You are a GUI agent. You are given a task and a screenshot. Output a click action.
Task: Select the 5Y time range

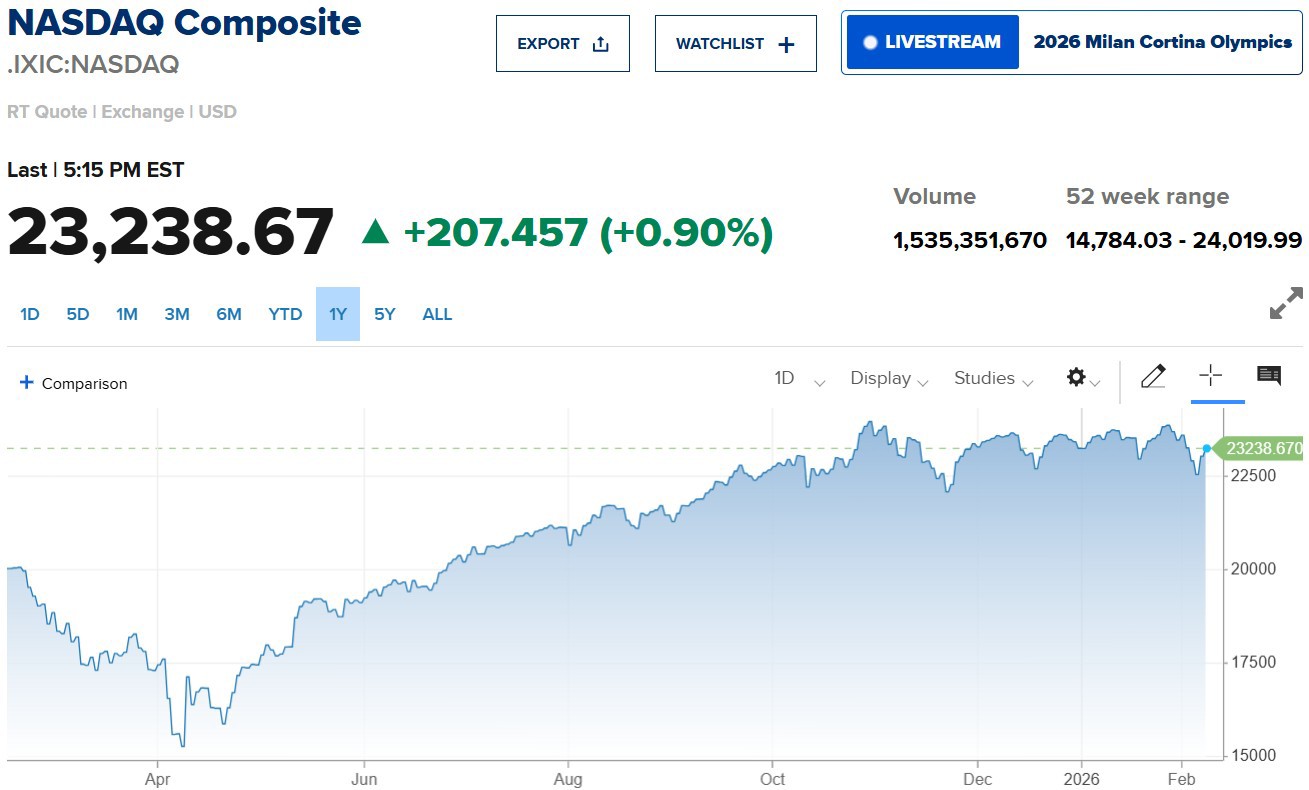[x=385, y=314]
